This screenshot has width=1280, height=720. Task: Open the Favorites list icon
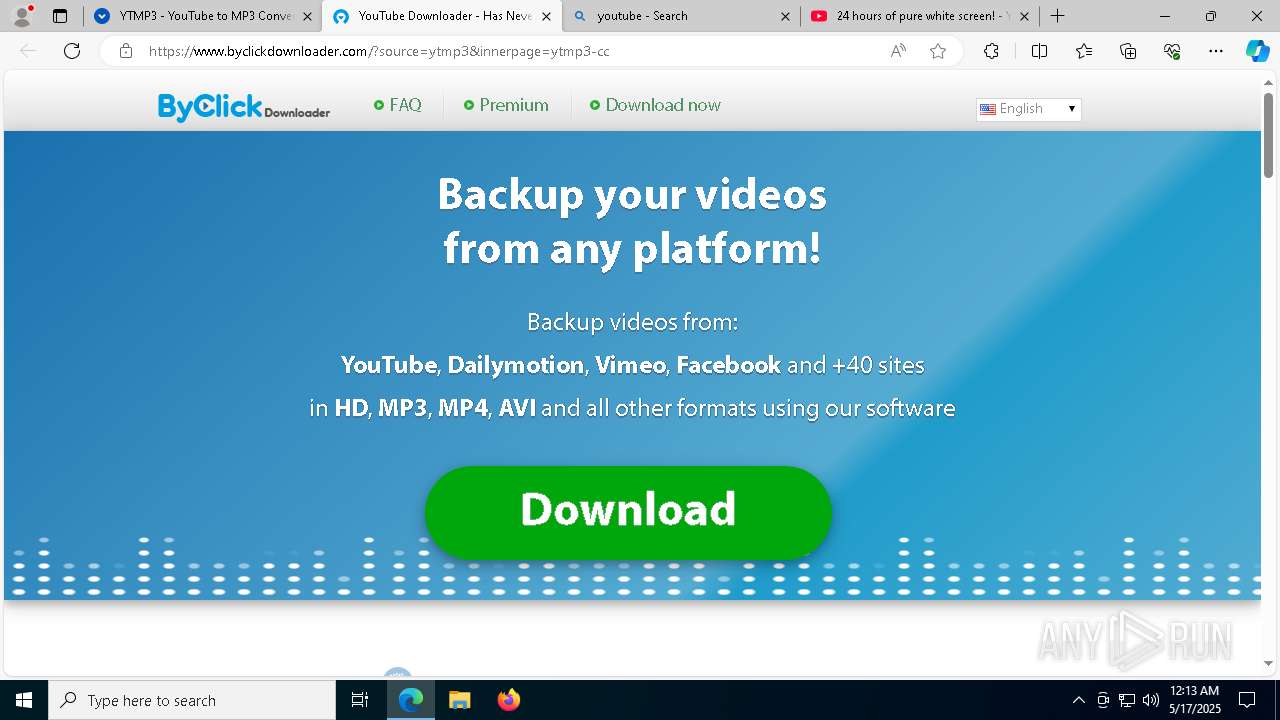[1084, 51]
